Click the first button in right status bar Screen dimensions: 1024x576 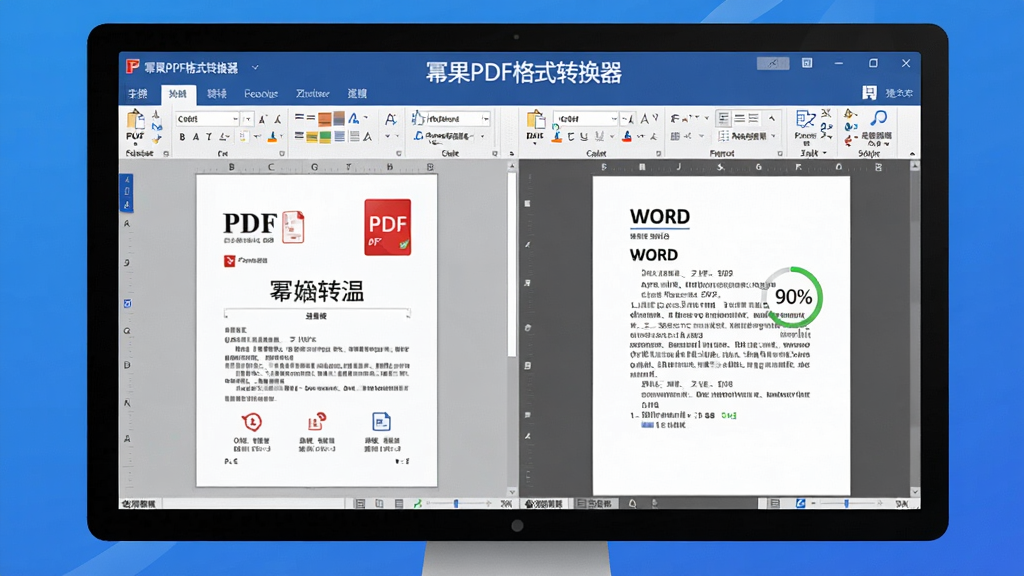544,504
